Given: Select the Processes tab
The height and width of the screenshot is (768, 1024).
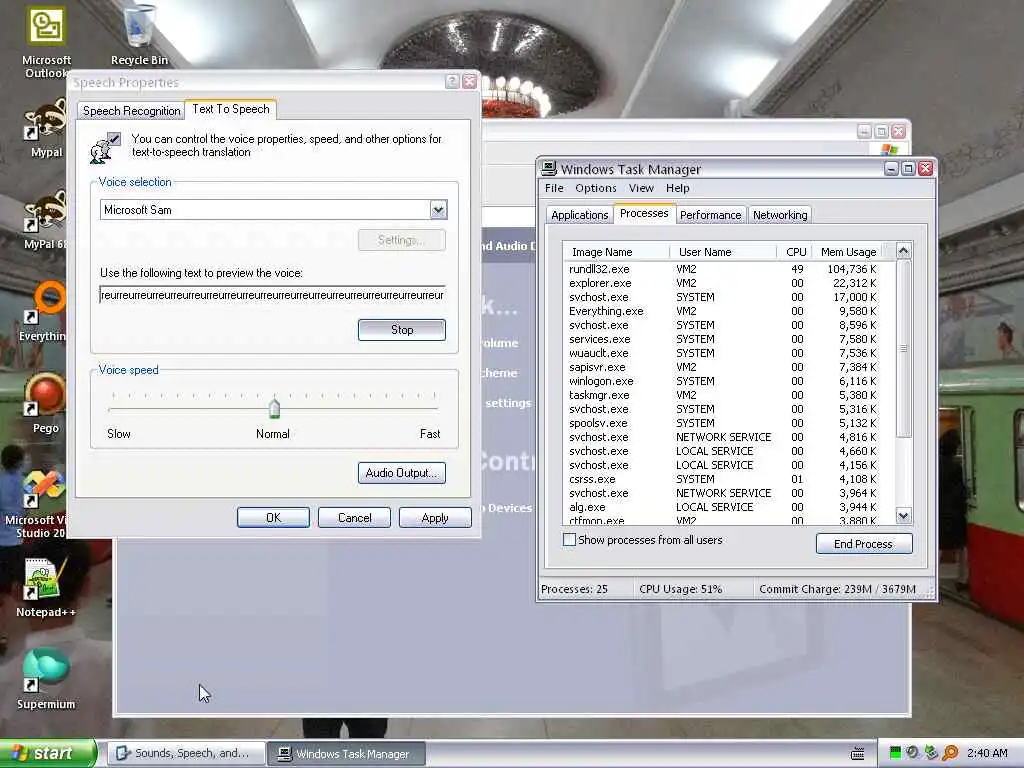Looking at the screenshot, I should pyautogui.click(x=644, y=214).
